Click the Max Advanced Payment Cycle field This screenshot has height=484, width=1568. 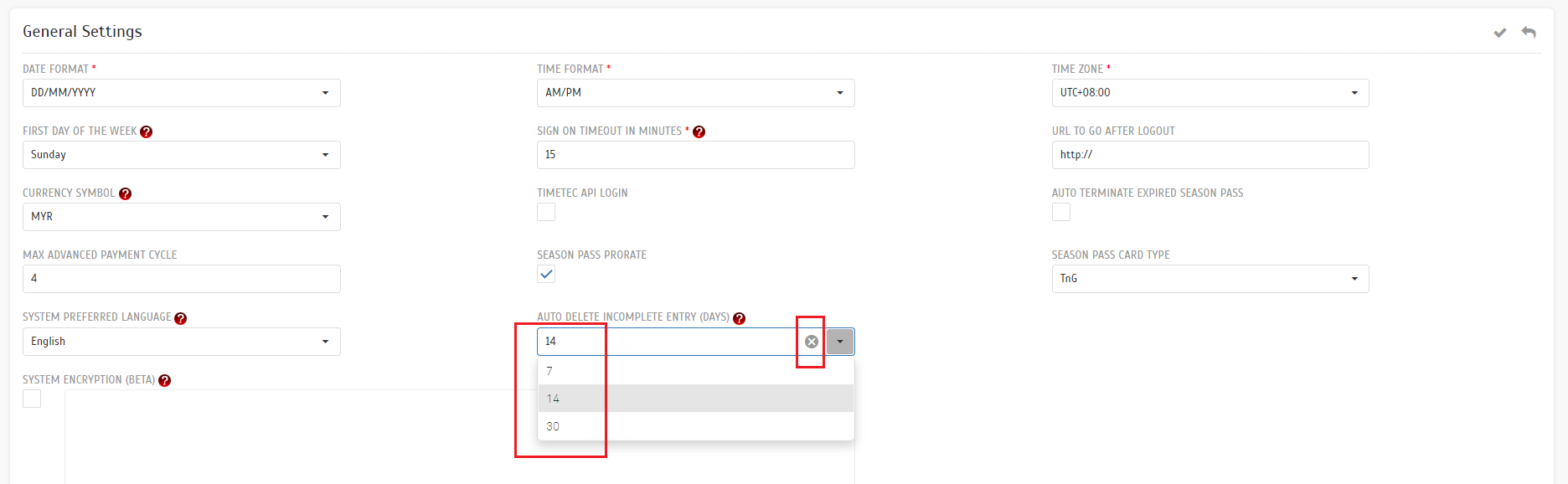(182, 279)
